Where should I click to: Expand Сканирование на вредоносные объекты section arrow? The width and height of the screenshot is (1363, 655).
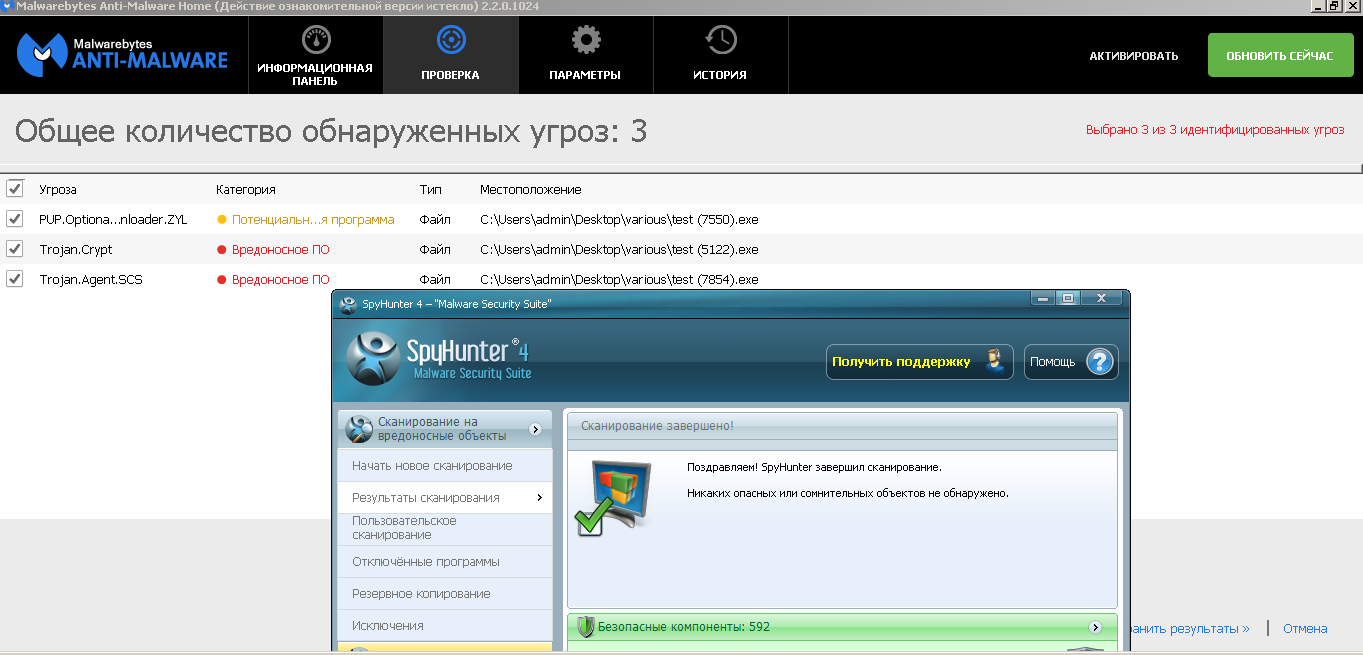(535, 429)
